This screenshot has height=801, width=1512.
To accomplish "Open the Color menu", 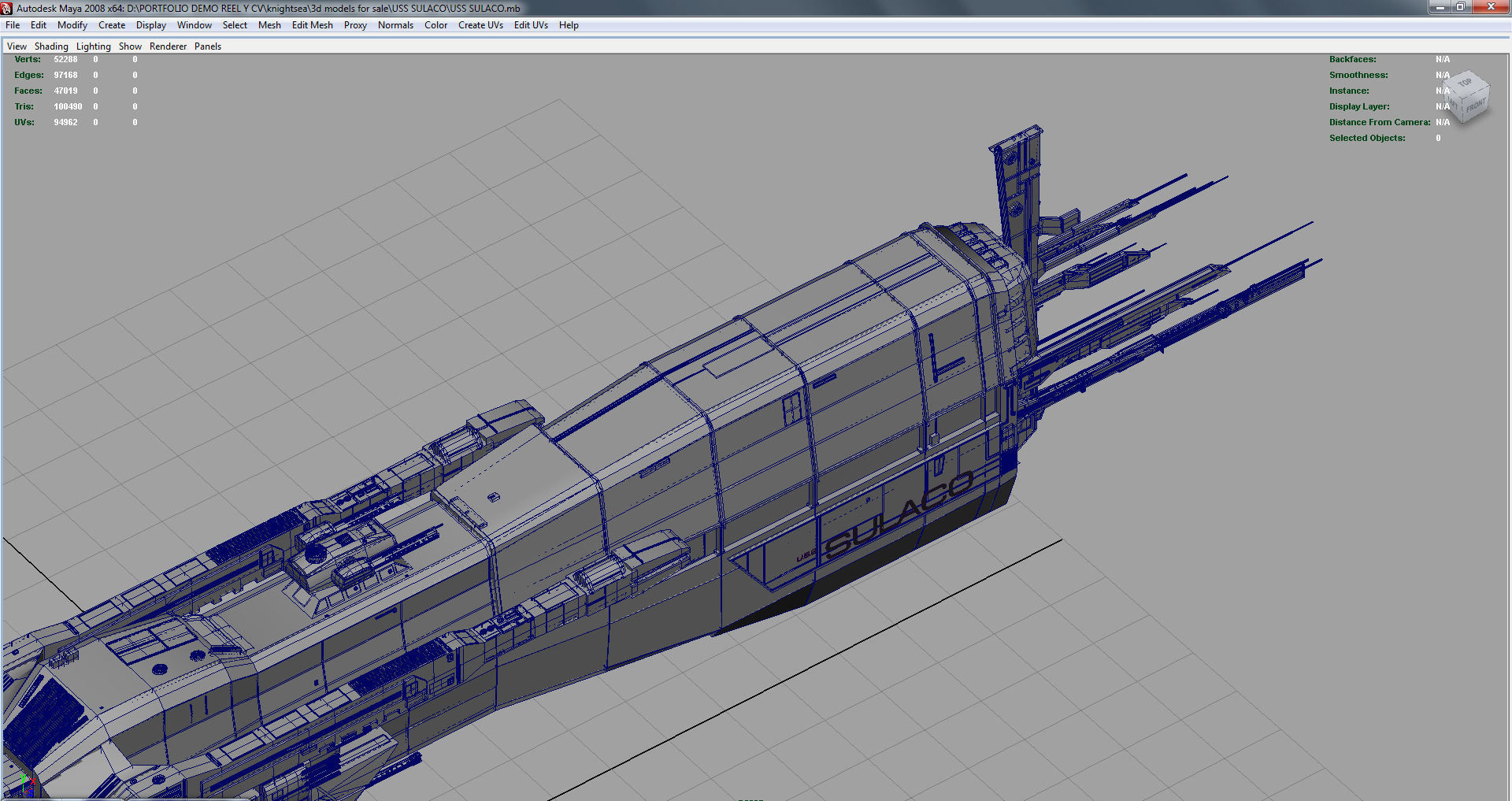I will coord(436,25).
